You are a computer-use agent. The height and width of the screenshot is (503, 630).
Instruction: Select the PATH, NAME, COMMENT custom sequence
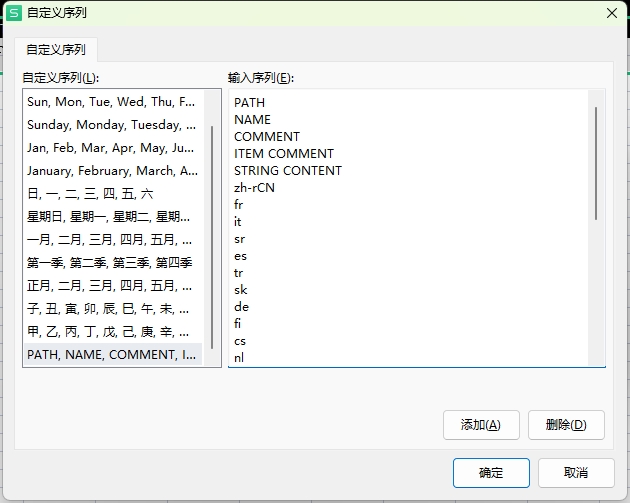coord(113,354)
